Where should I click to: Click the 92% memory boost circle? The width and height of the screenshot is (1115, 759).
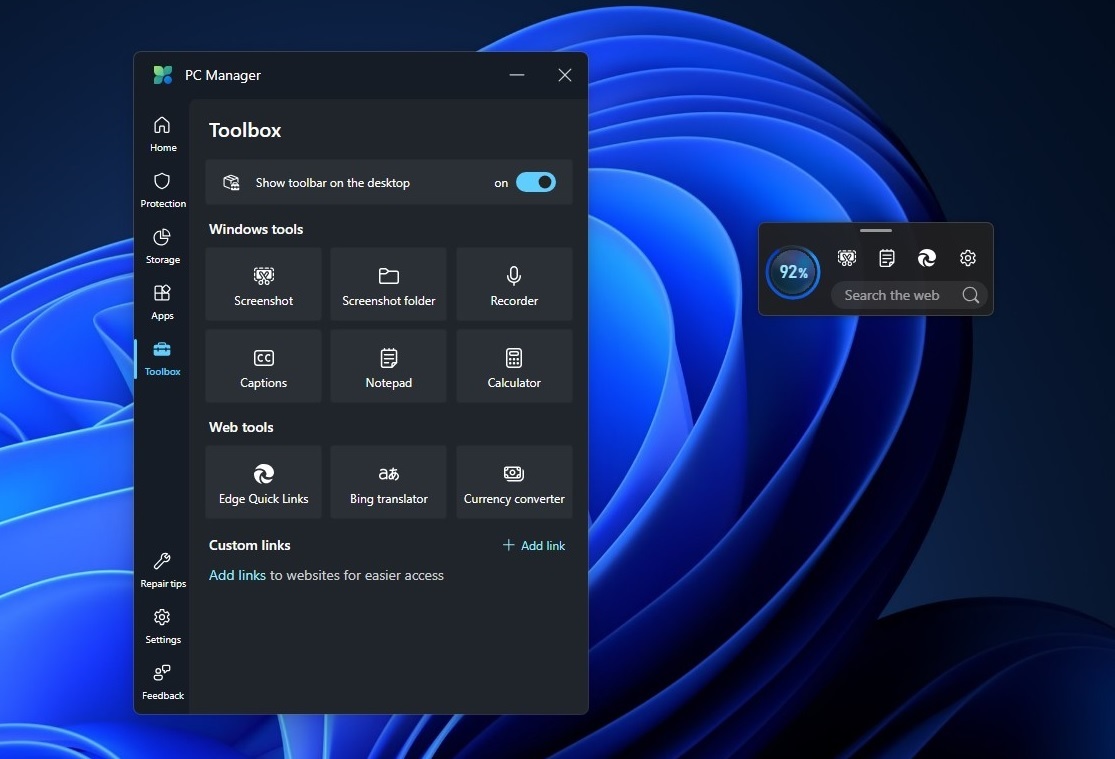[793, 272]
